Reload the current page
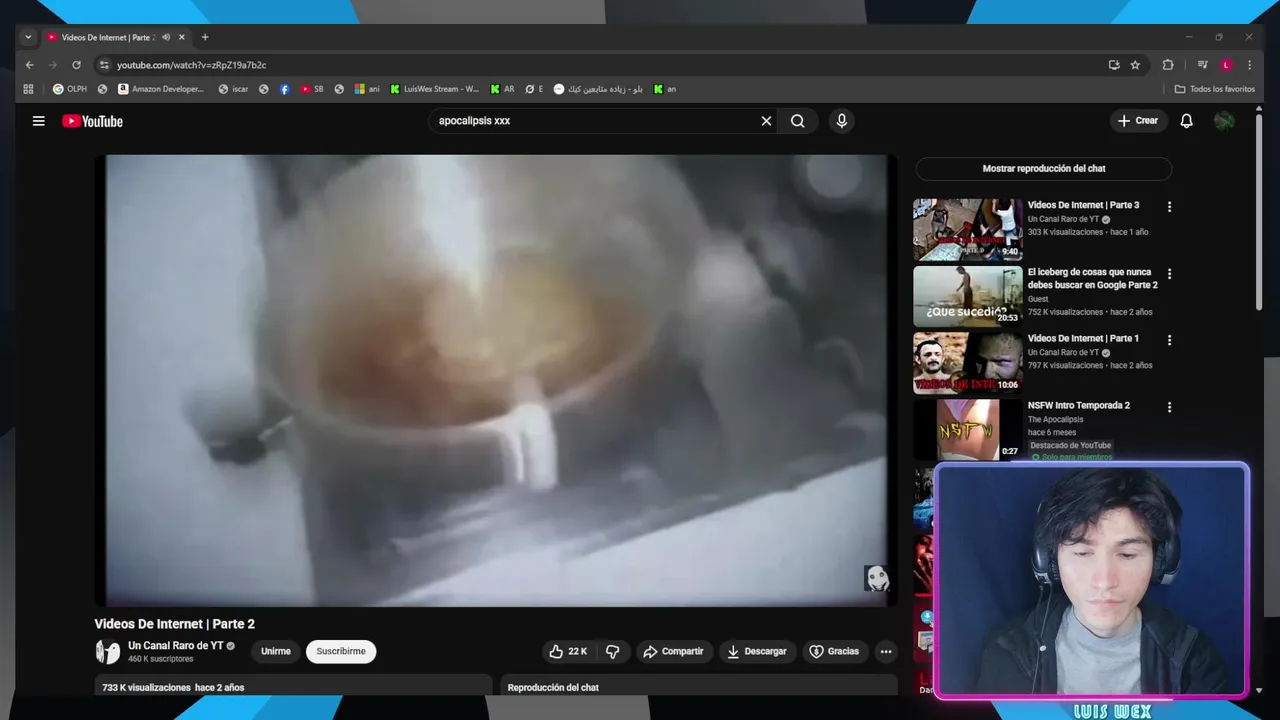 (76, 65)
